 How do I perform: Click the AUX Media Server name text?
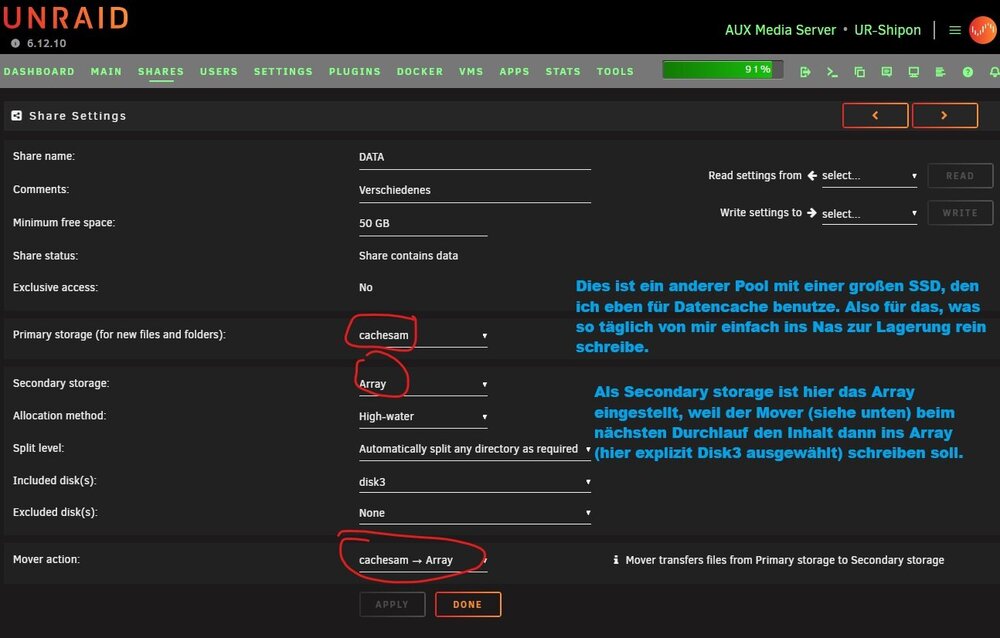pos(780,30)
